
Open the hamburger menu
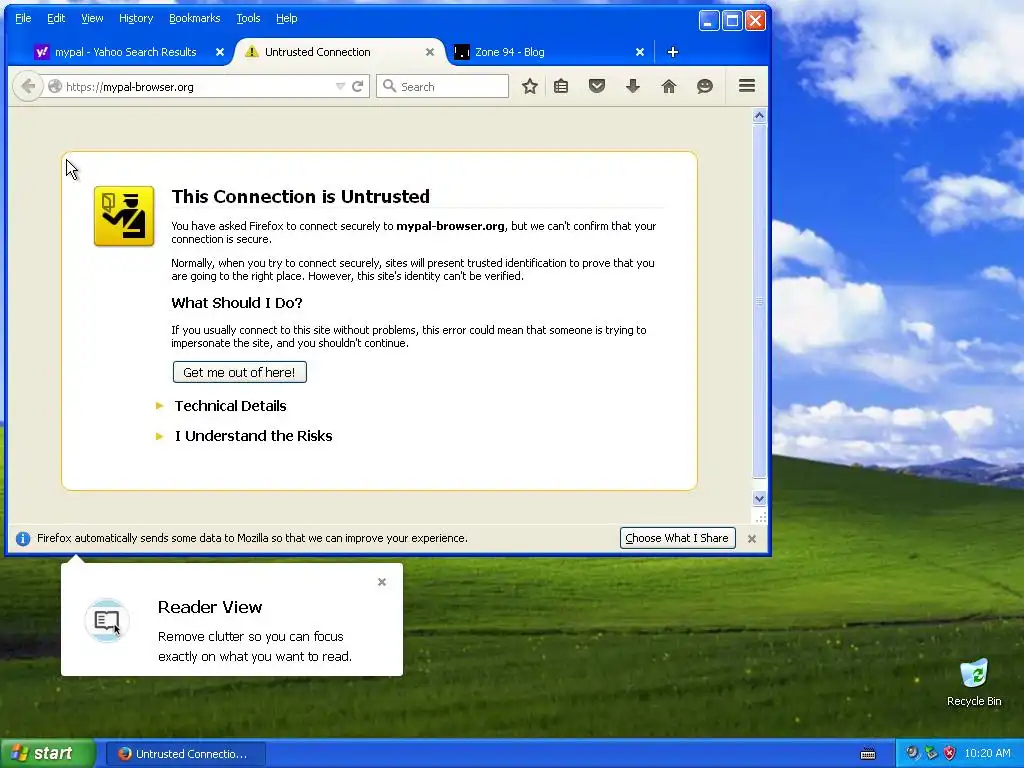pos(747,86)
